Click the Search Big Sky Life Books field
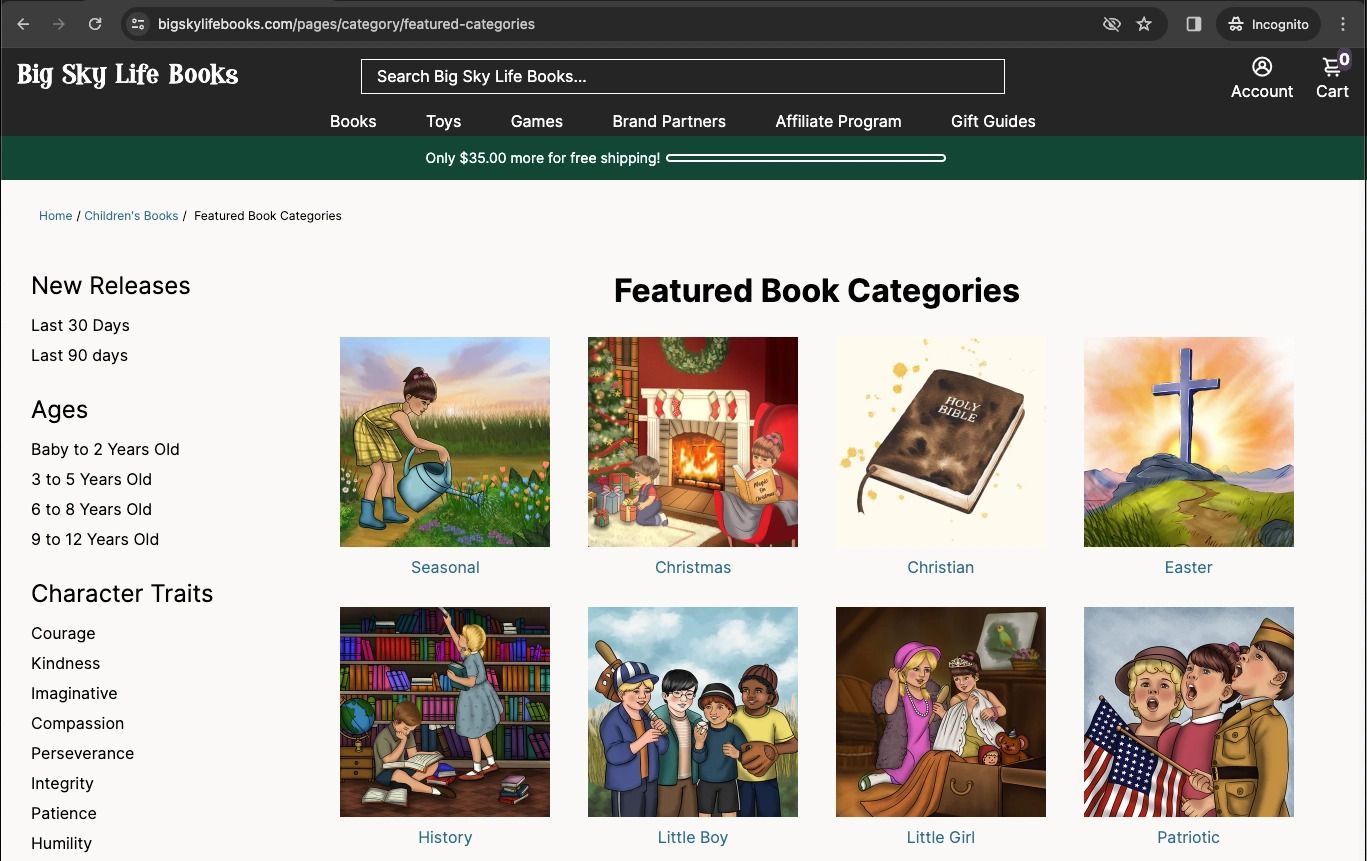 coord(683,77)
